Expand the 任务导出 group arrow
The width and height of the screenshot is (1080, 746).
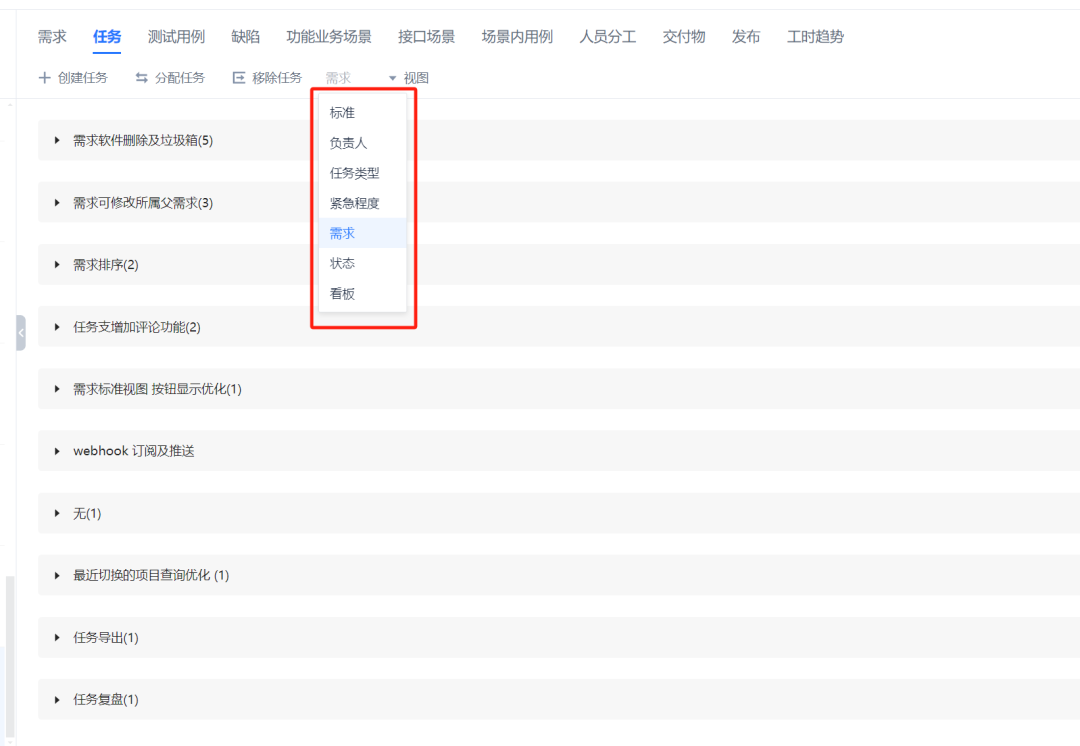point(57,637)
